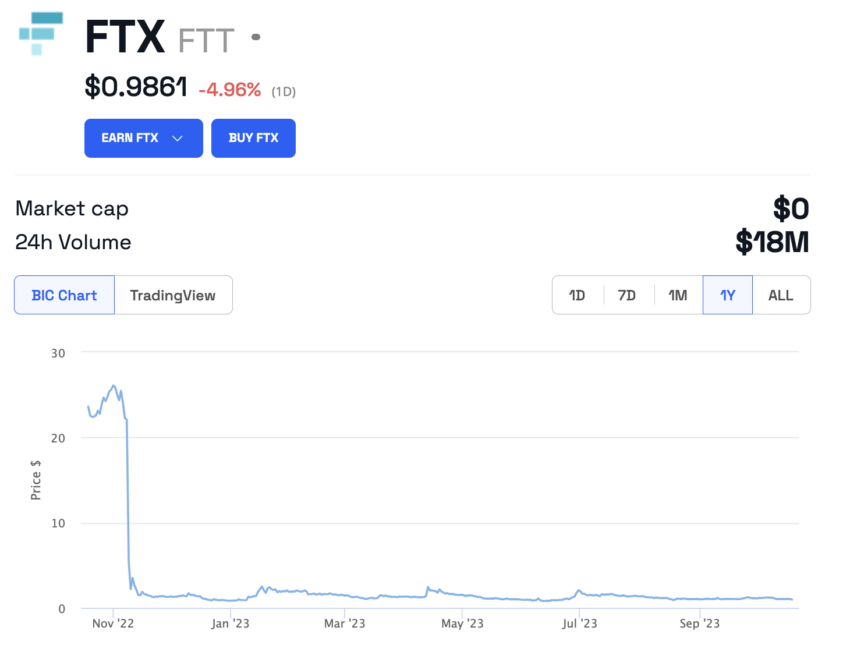Switch to the TradingView chart tab
Viewport: 850px width, 659px height.
pyautogui.click(x=173, y=295)
